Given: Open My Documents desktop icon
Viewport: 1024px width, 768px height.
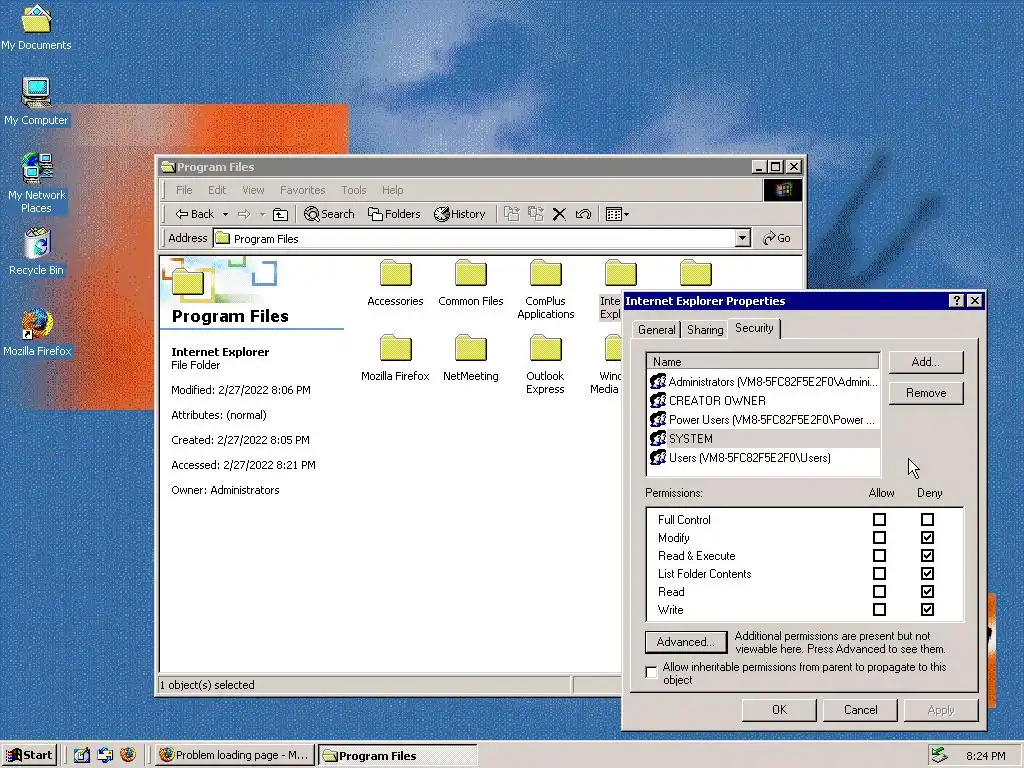Looking at the screenshot, I should tap(36, 27).
